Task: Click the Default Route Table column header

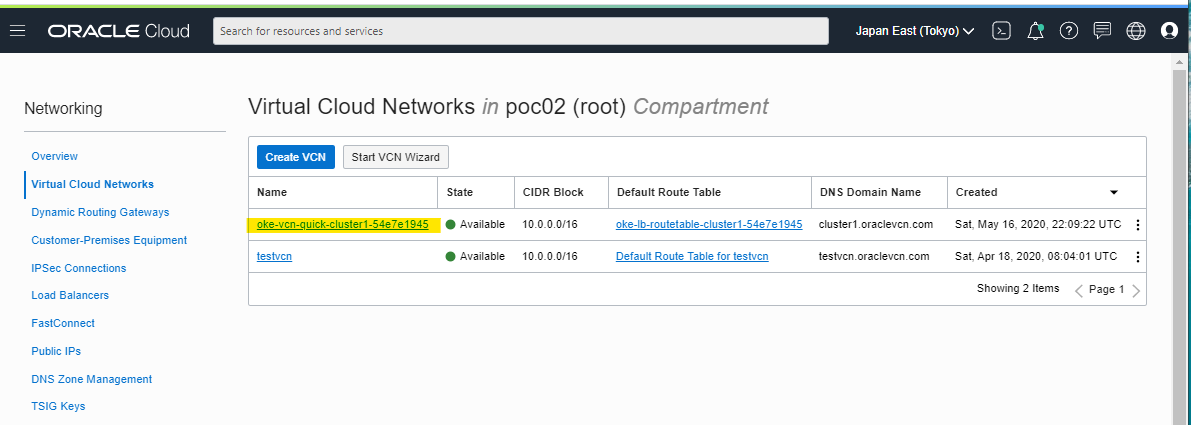Action: 668,192
